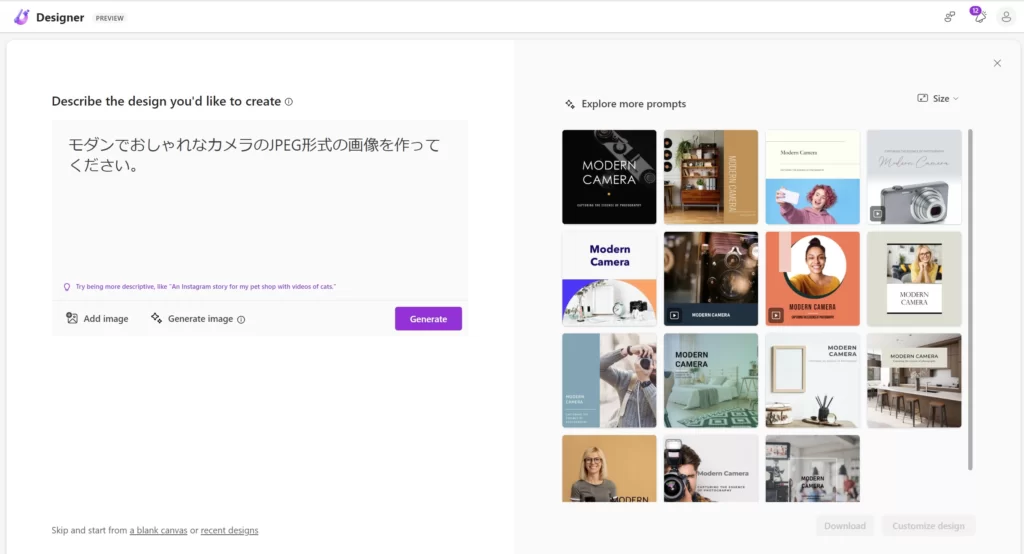Screen dimensions: 1024x554
Task: Select the blurred studio Modern Camera design
Action: coord(812,468)
